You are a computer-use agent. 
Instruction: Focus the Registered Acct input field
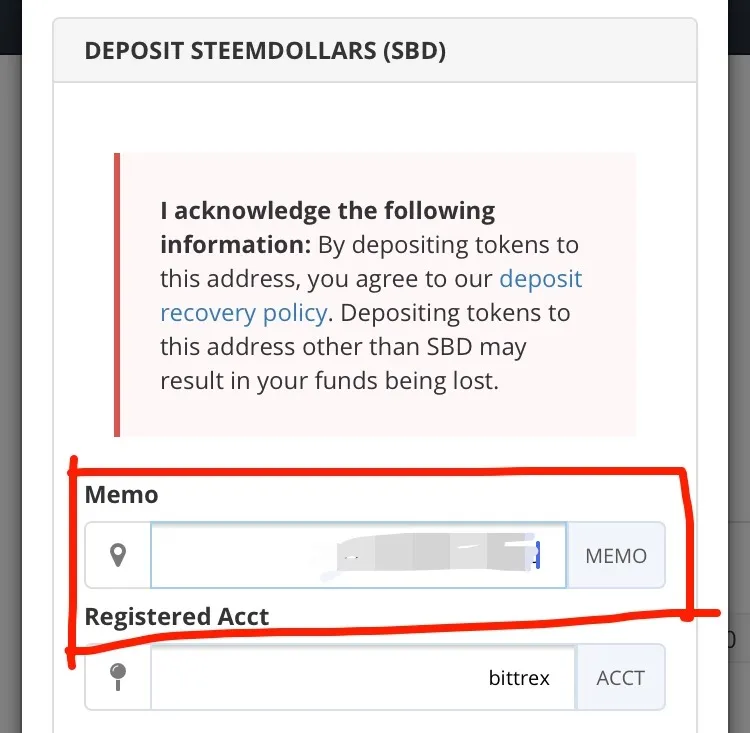(363, 677)
